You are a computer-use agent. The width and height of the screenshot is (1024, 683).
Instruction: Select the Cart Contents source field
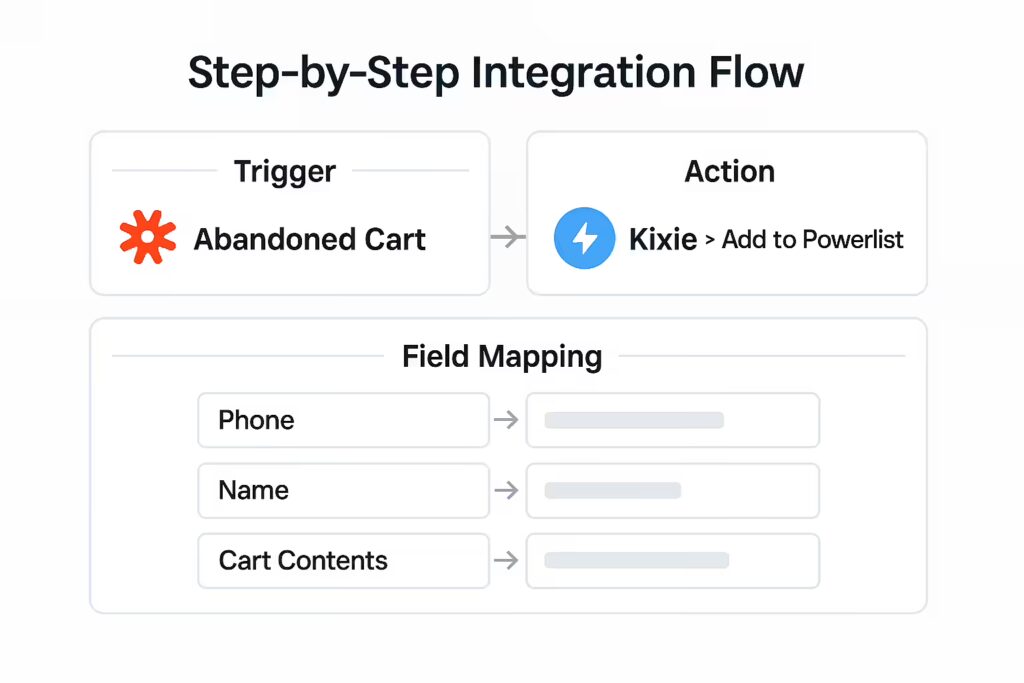tap(344, 561)
